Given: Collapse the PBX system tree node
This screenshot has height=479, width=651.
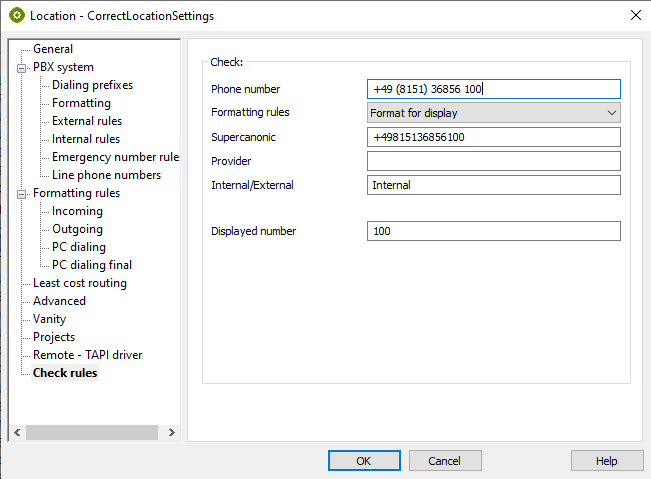Looking at the screenshot, I should (x=22, y=67).
